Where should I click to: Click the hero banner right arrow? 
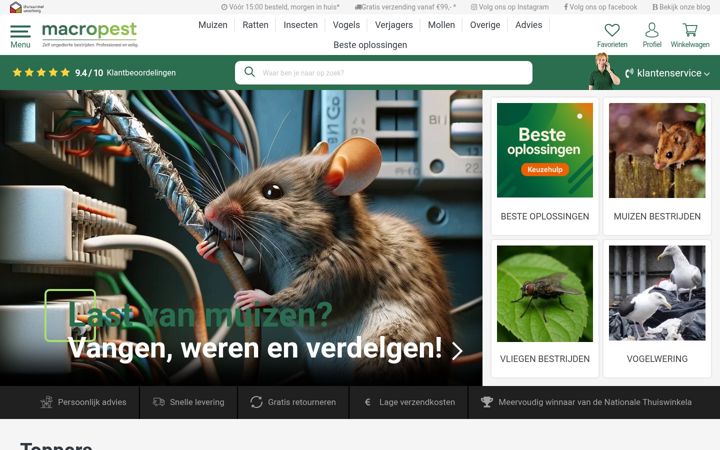(456, 351)
